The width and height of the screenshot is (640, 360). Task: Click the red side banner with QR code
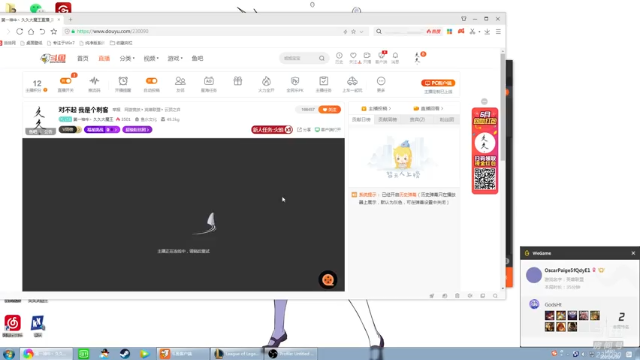tap(484, 151)
